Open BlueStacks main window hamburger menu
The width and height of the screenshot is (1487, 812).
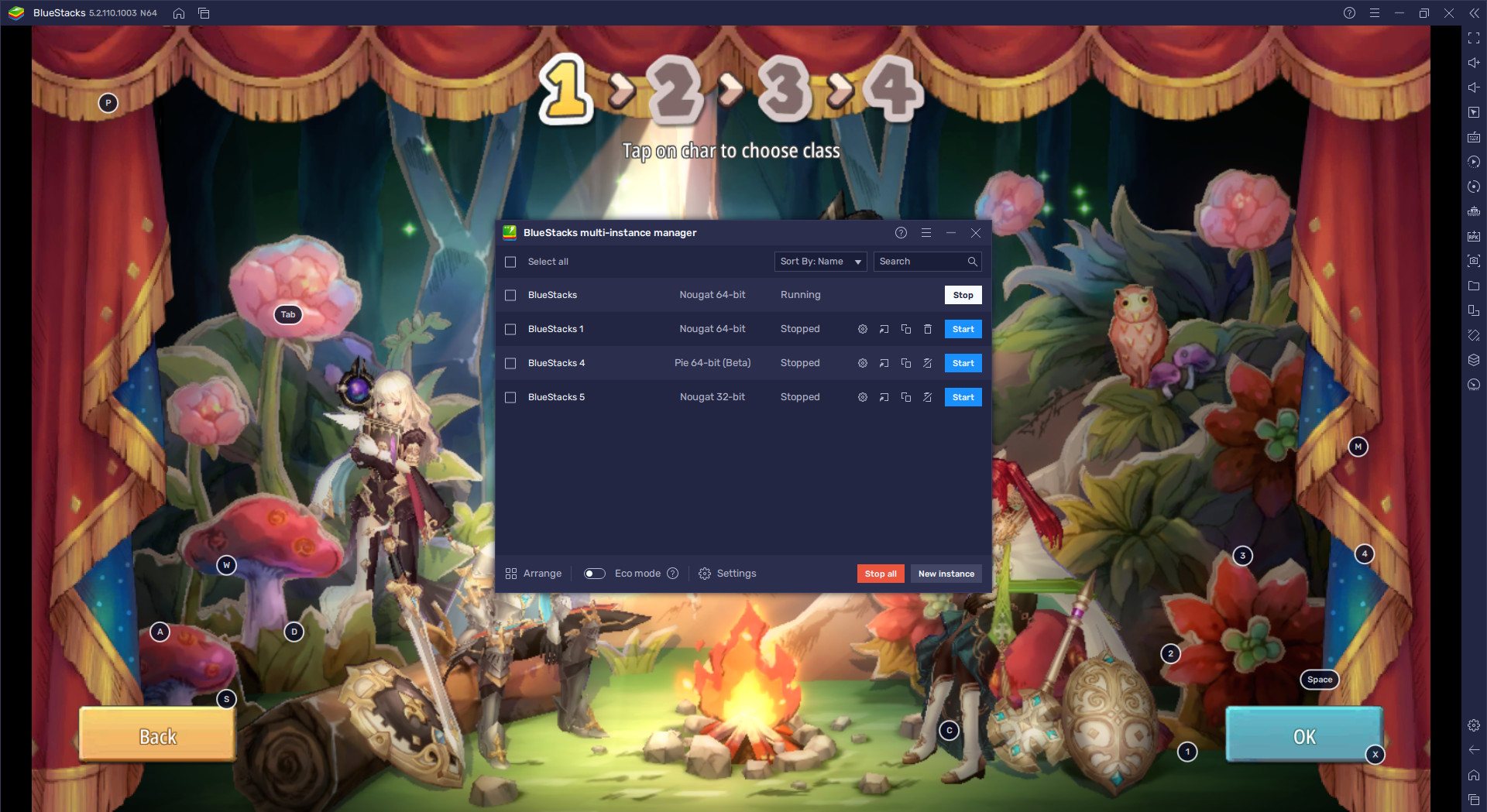click(x=1374, y=13)
